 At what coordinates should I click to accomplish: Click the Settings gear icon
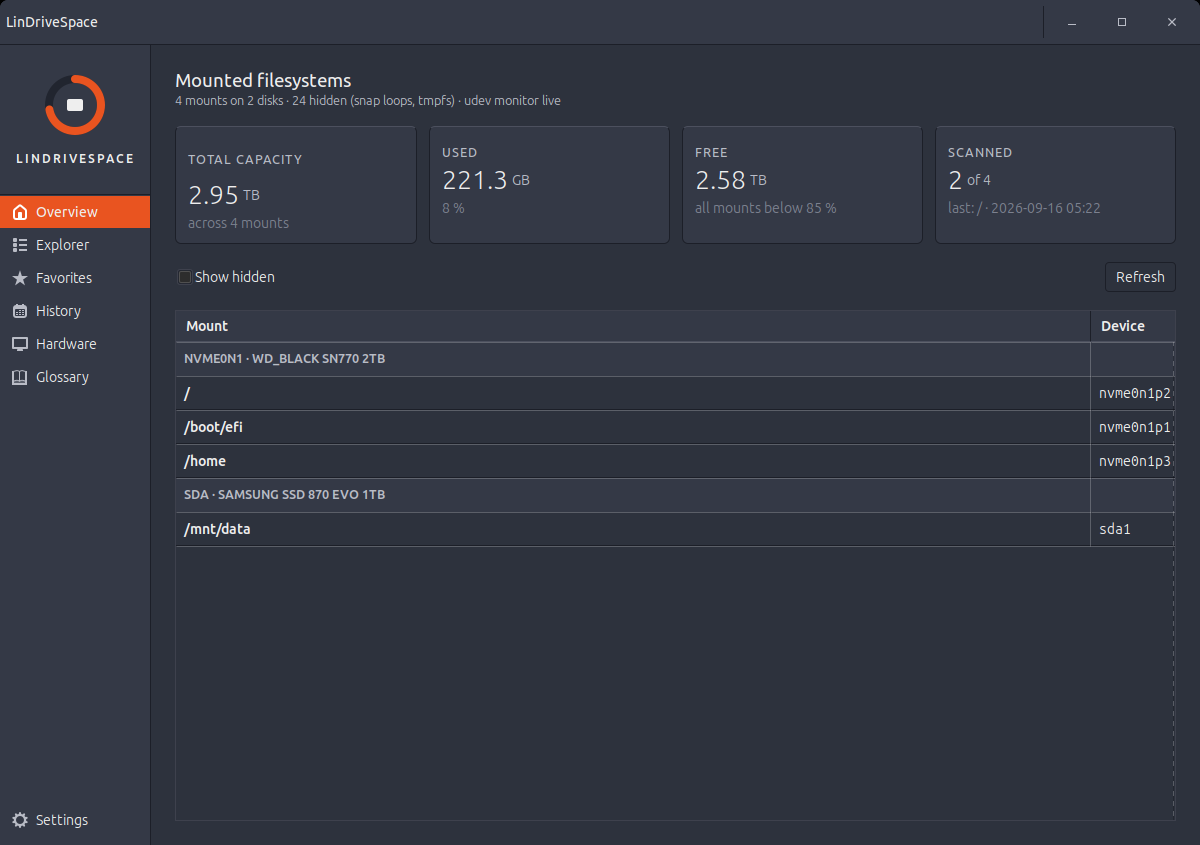(19, 820)
